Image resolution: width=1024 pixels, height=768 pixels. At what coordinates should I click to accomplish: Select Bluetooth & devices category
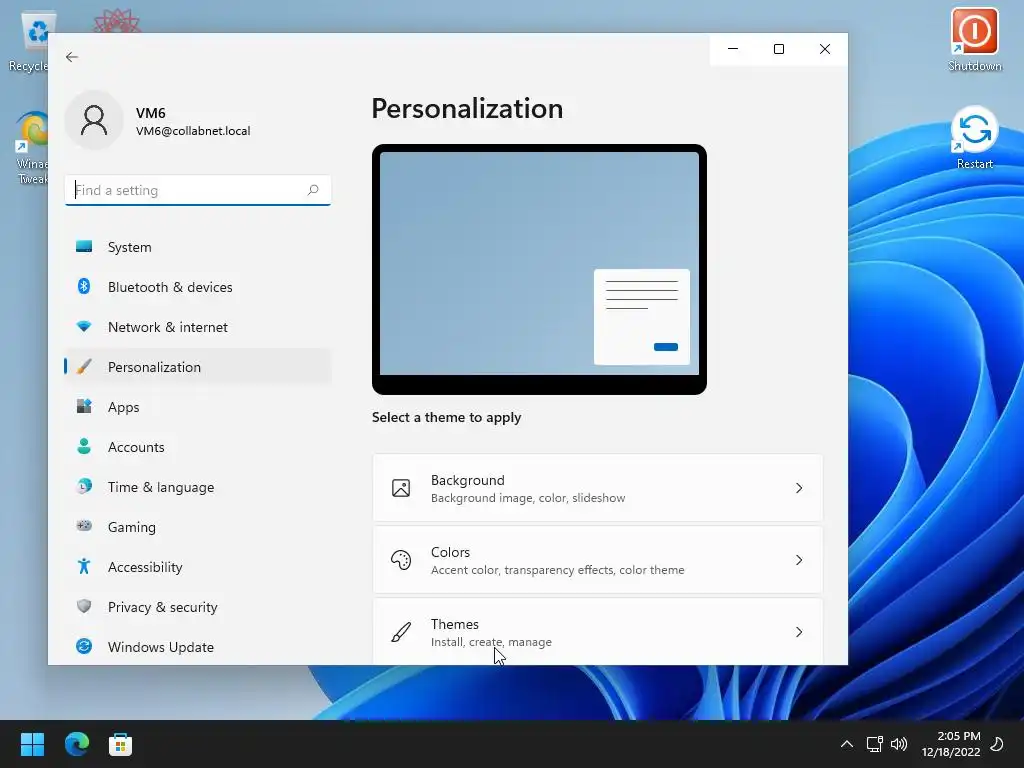198,287
